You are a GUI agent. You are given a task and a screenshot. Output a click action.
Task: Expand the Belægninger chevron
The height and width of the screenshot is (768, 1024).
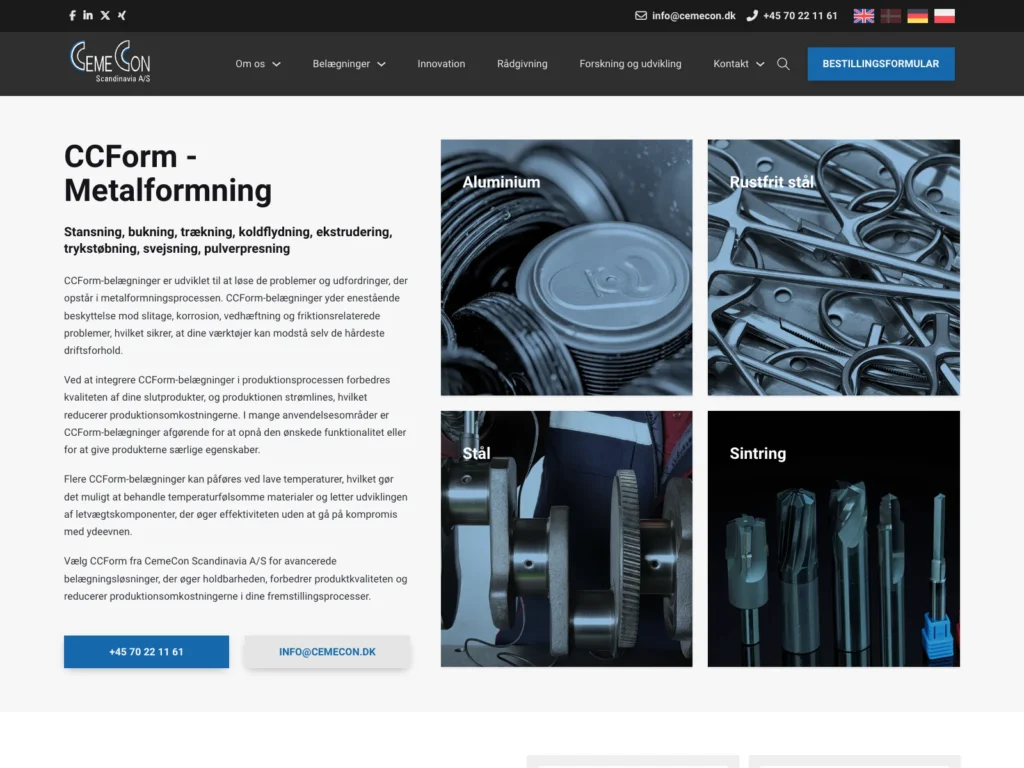pos(381,64)
